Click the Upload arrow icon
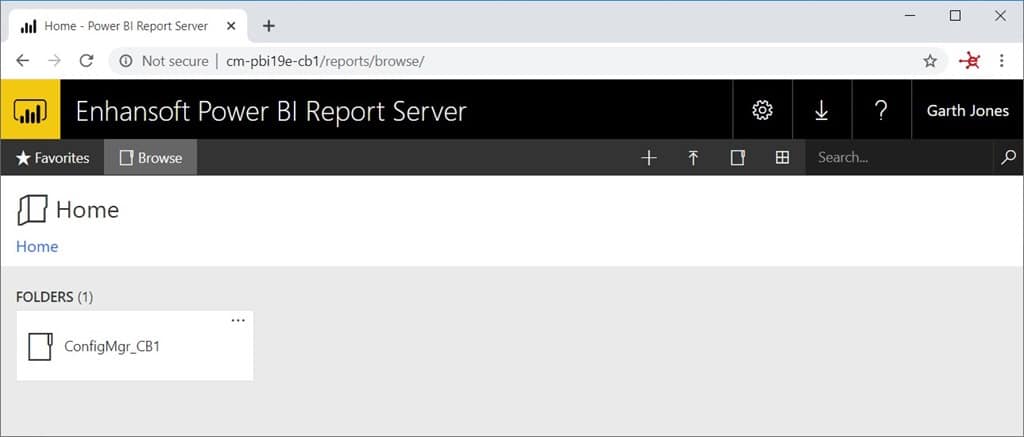This screenshot has width=1024, height=437. click(x=693, y=158)
